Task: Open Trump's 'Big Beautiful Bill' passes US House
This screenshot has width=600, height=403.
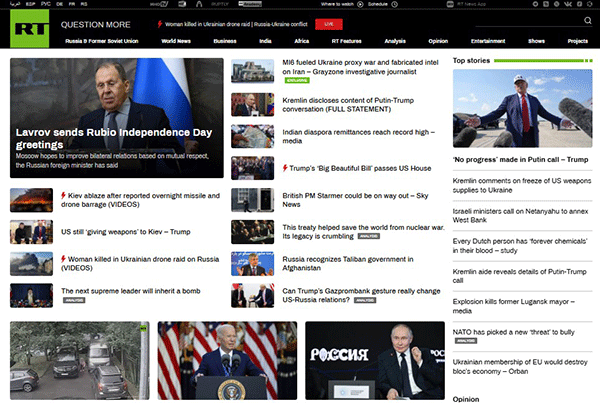Action: [x=360, y=168]
